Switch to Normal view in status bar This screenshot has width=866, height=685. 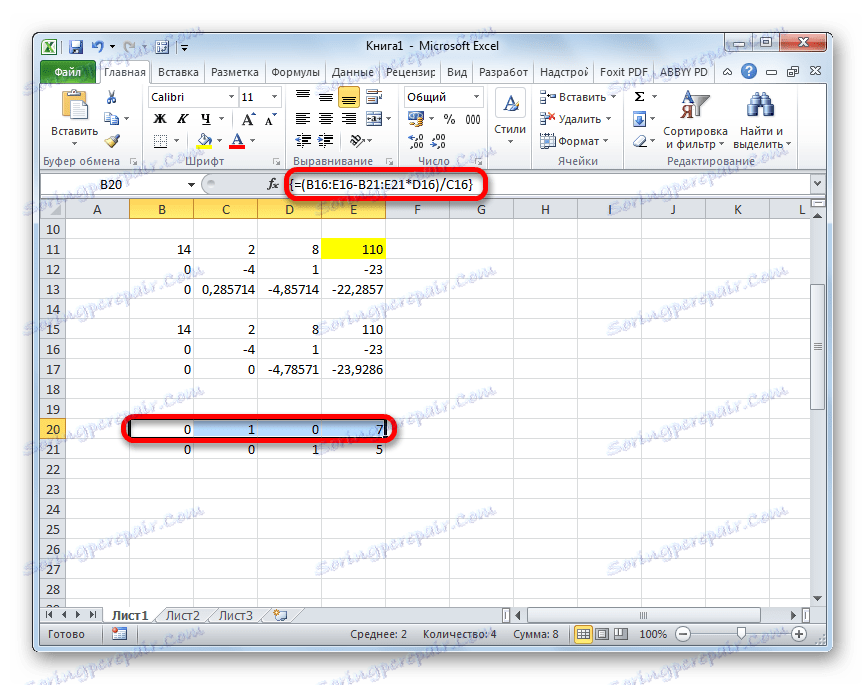click(583, 634)
